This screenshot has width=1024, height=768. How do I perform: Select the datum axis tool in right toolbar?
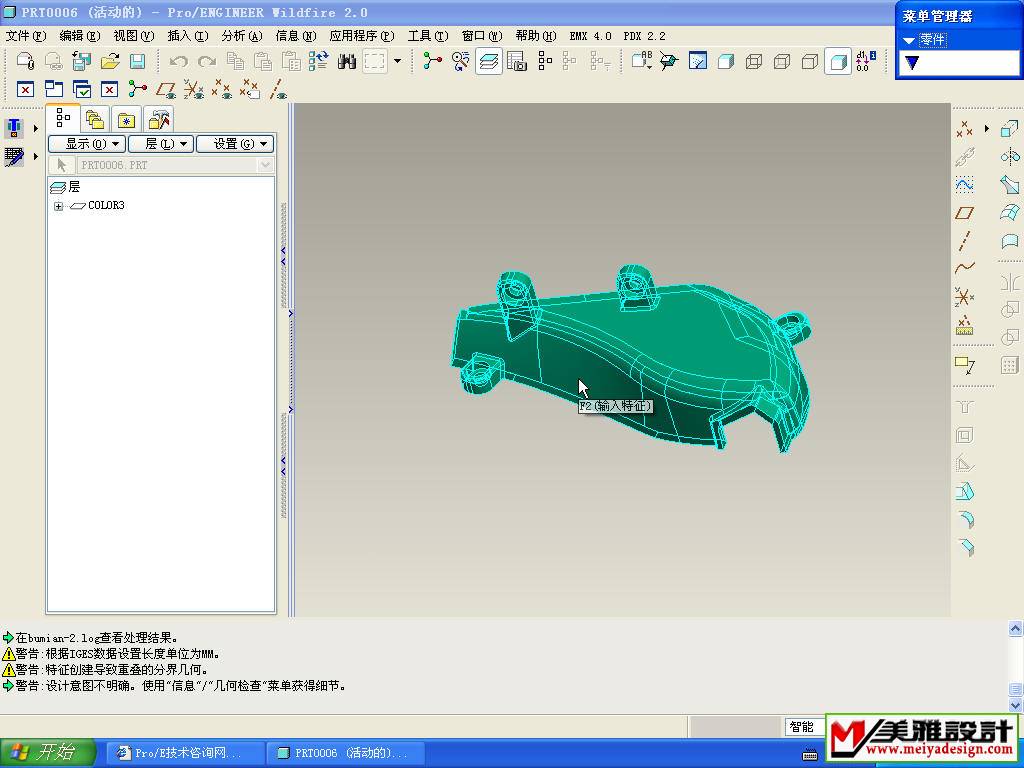click(x=964, y=241)
